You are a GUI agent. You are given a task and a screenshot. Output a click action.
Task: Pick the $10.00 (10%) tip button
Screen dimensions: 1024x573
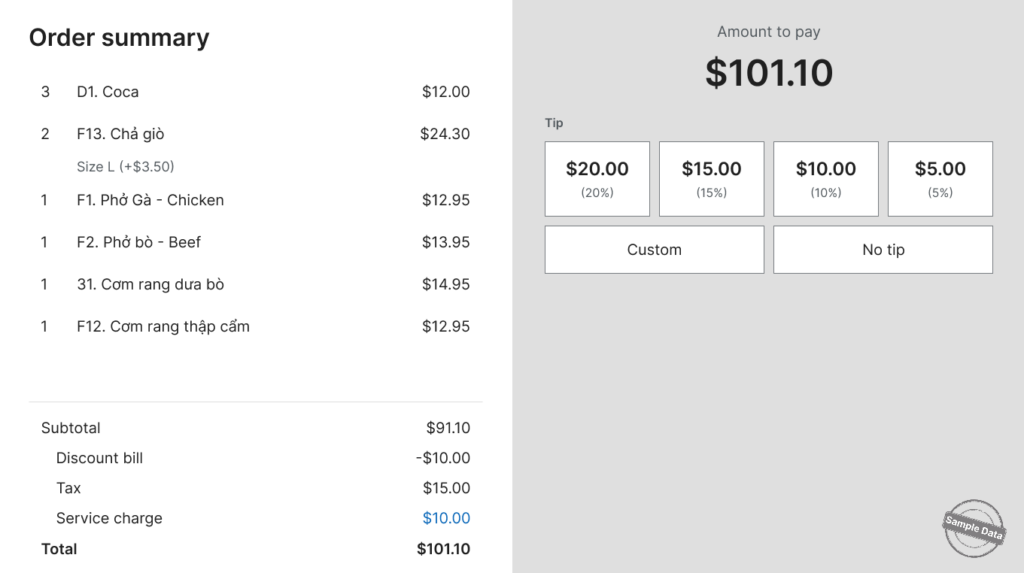tap(825, 178)
